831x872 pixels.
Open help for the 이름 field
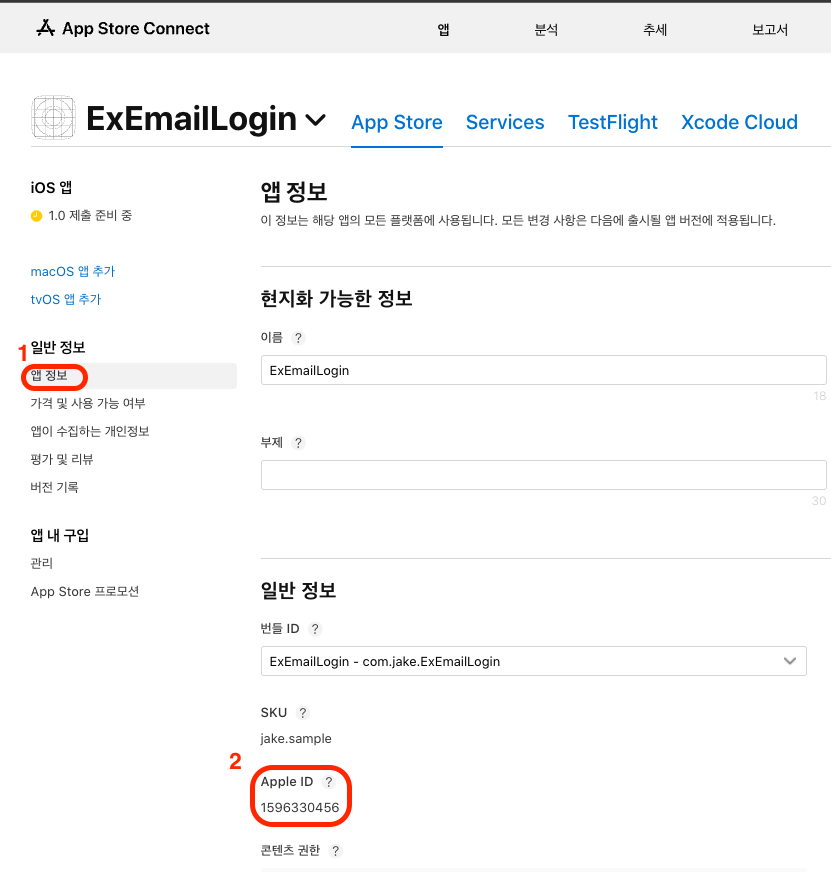(298, 338)
